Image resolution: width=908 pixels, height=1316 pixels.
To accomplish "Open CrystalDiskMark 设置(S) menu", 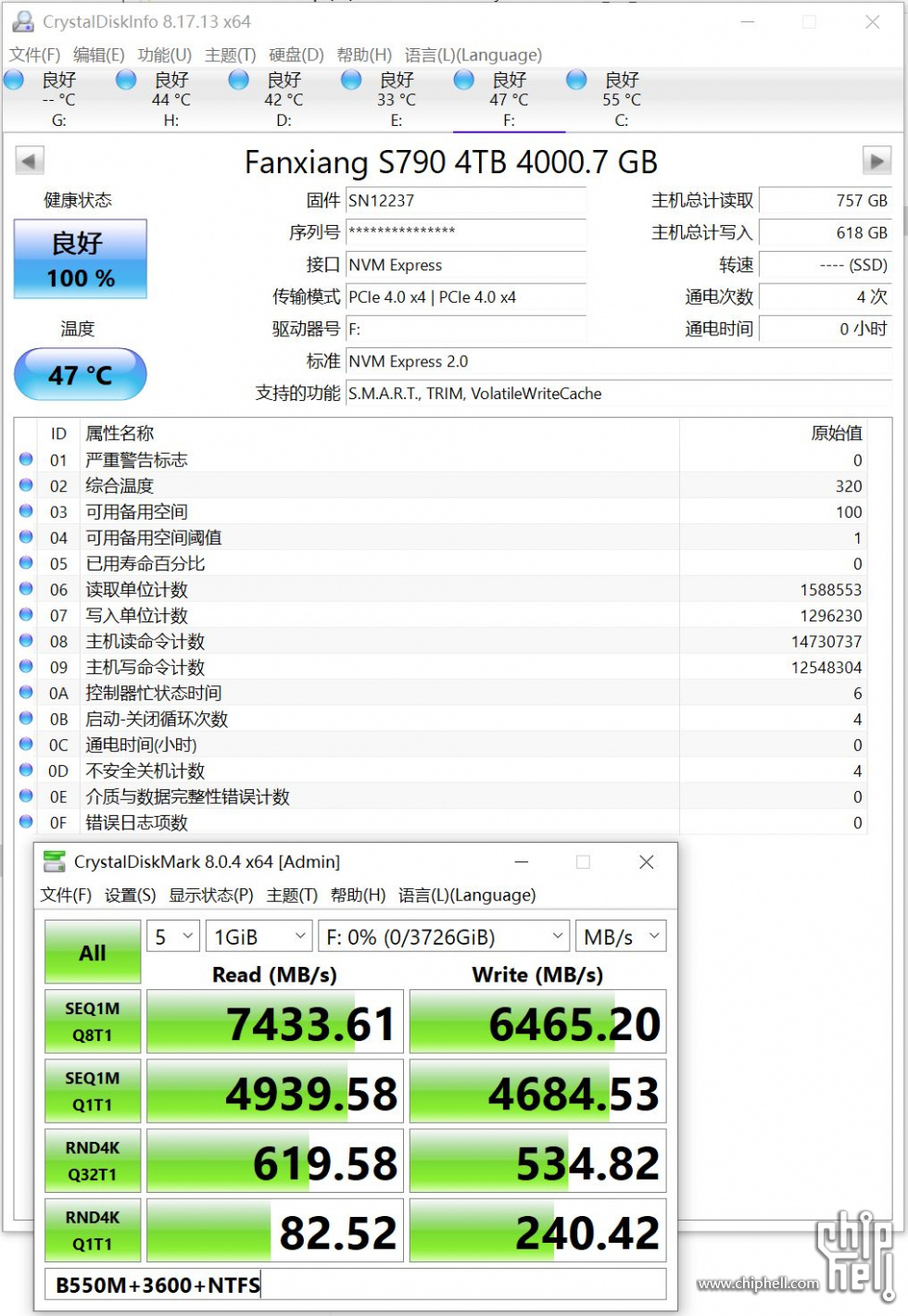I will pyautogui.click(x=130, y=895).
